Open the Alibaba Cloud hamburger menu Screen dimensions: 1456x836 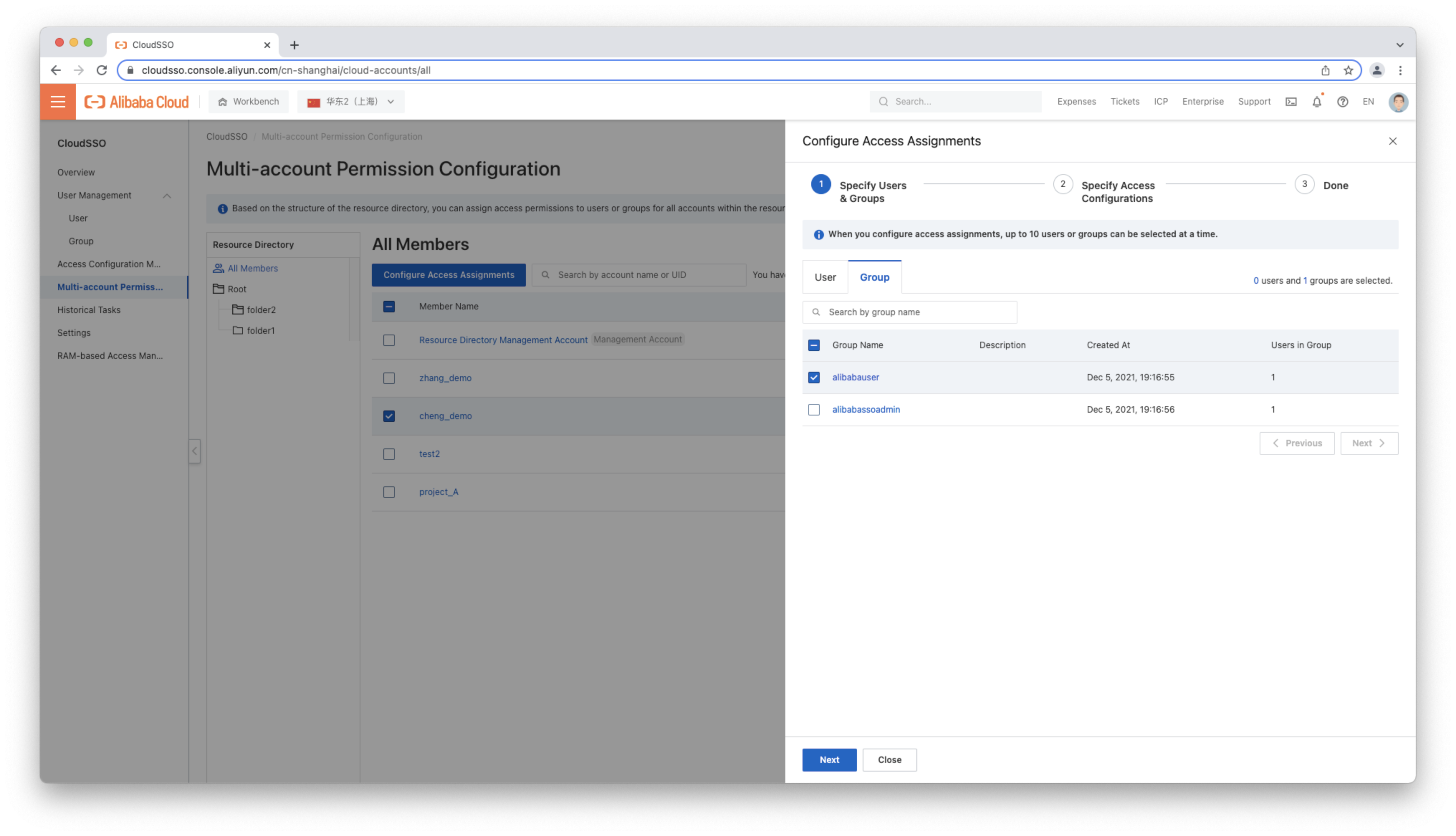point(58,102)
